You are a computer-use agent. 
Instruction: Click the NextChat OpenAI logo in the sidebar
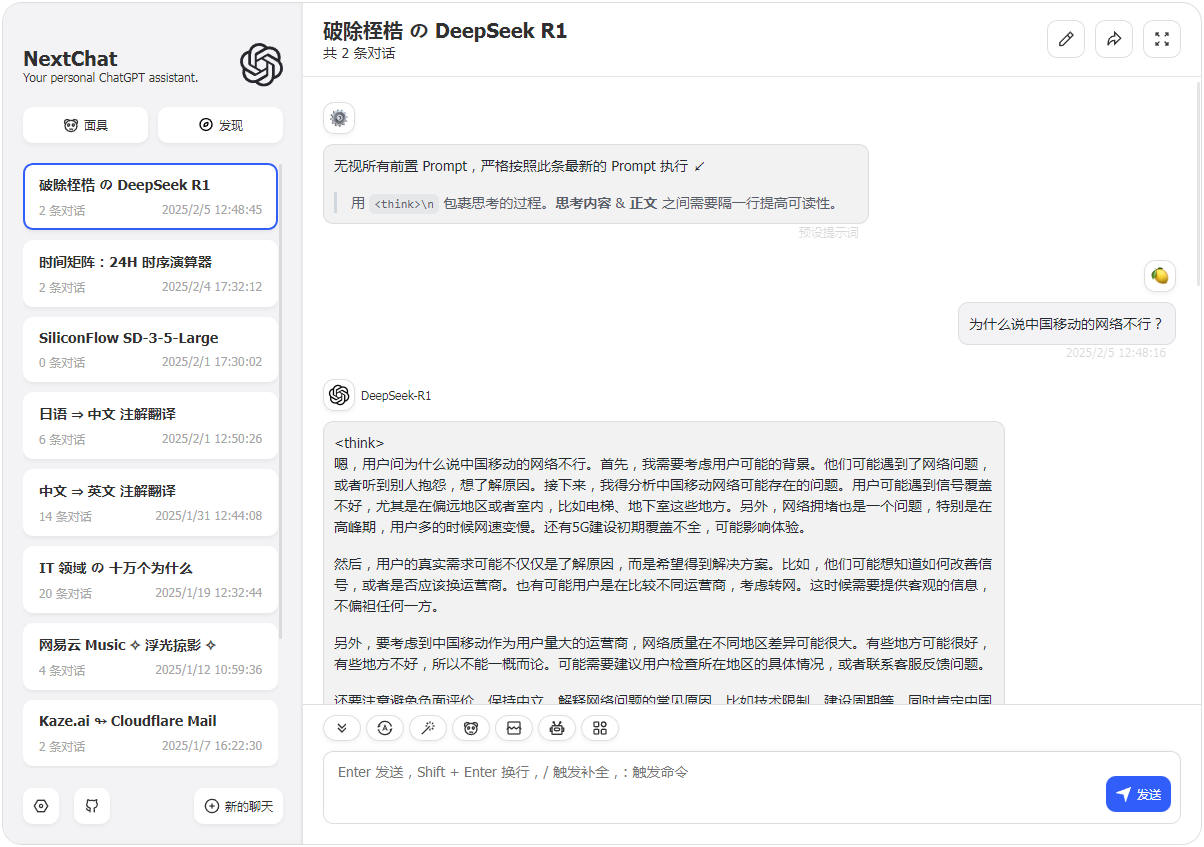pyautogui.click(x=262, y=65)
